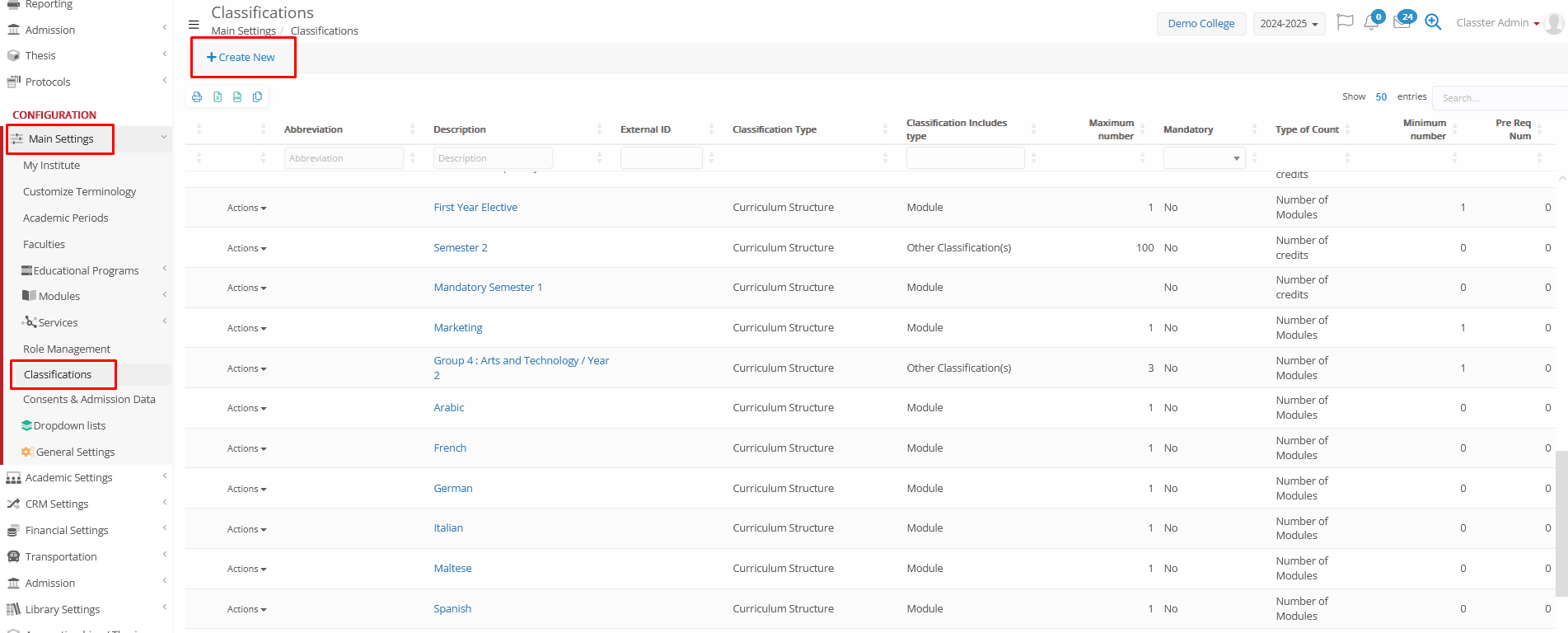Open the Semester 2 classification link
The width and height of the screenshot is (1568, 633).
coord(461,247)
